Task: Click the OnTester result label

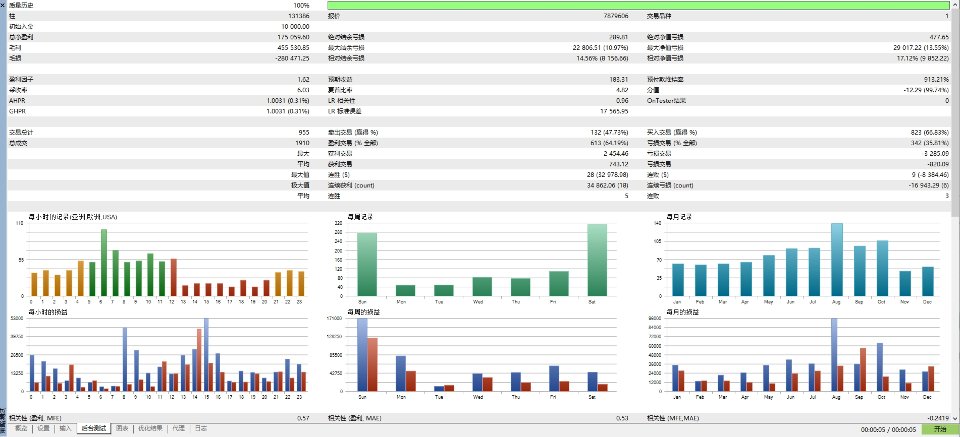Action: pyautogui.click(x=669, y=101)
